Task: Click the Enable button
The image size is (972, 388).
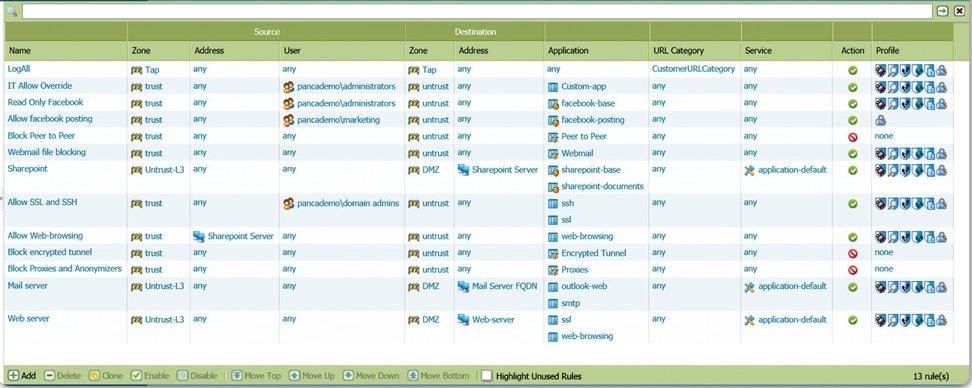Action: pyautogui.click(x=151, y=376)
